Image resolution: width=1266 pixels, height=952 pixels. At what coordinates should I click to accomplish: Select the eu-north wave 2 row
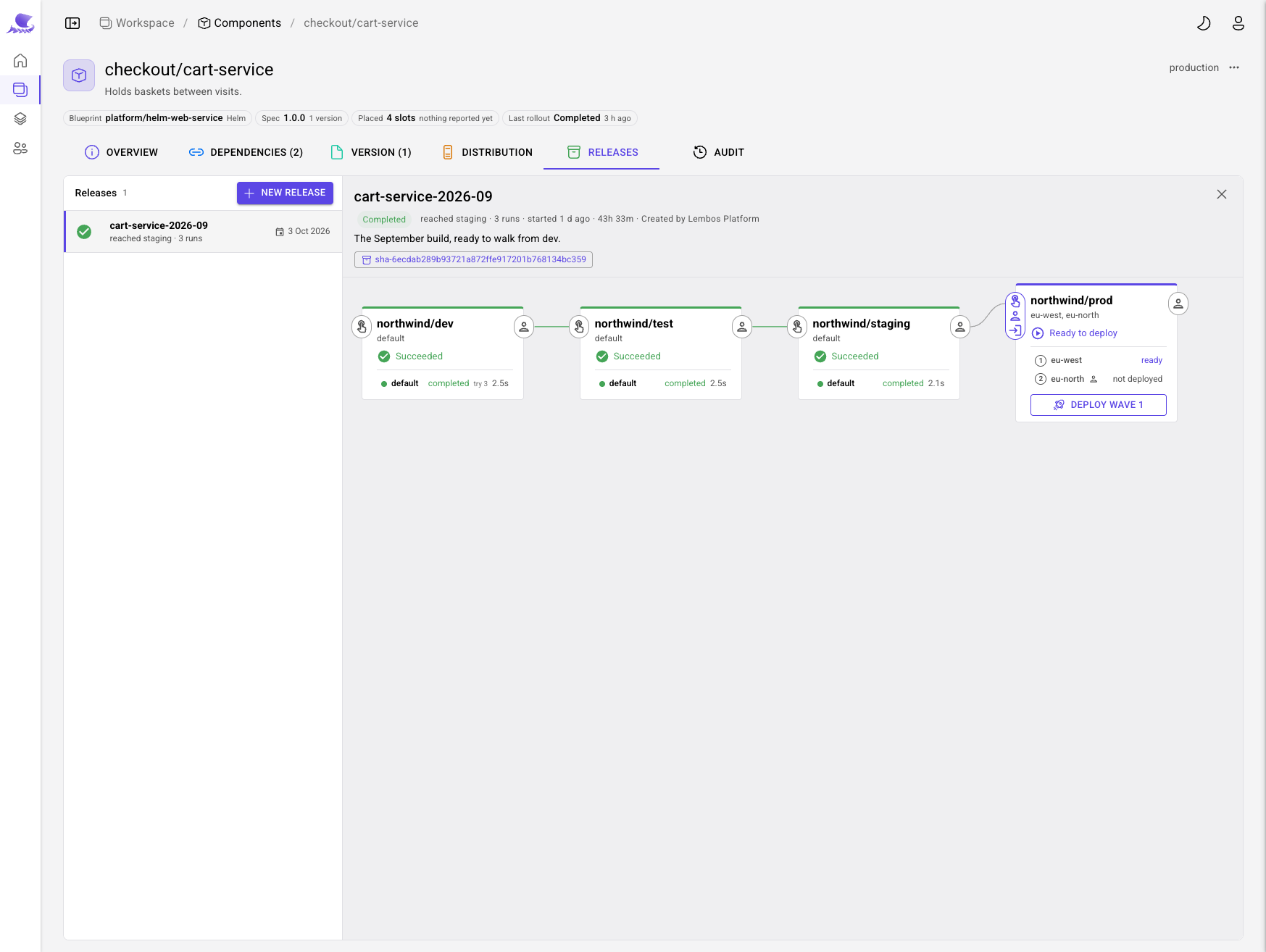coord(1098,379)
